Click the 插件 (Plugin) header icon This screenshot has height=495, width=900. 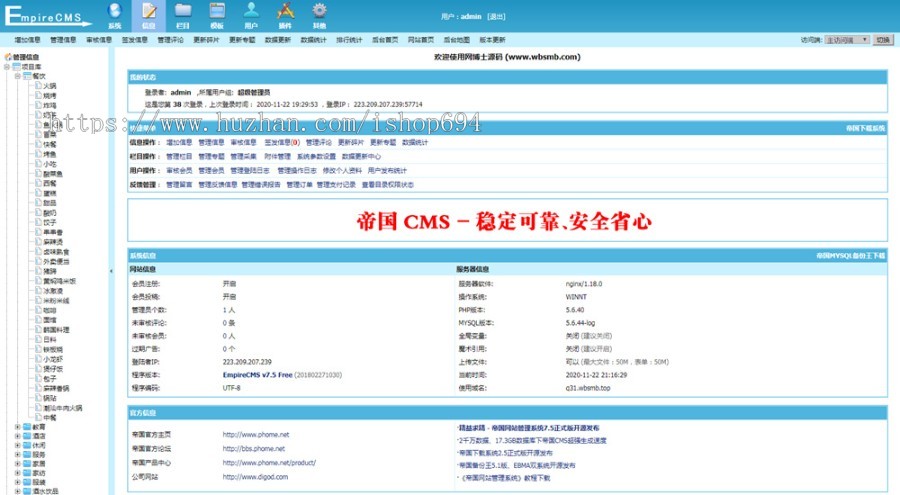[x=285, y=14]
